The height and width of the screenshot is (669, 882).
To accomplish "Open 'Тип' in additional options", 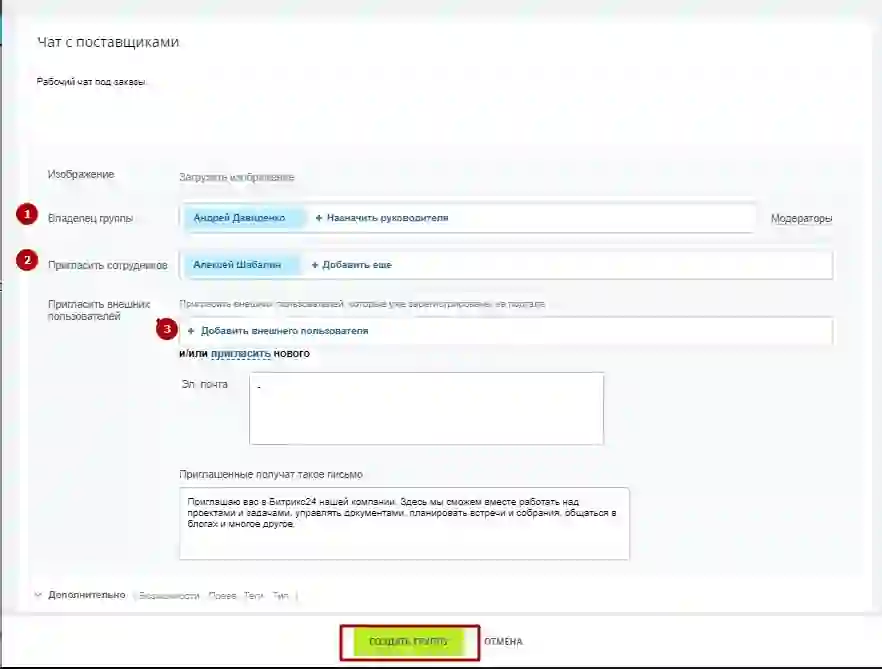I will [281, 596].
